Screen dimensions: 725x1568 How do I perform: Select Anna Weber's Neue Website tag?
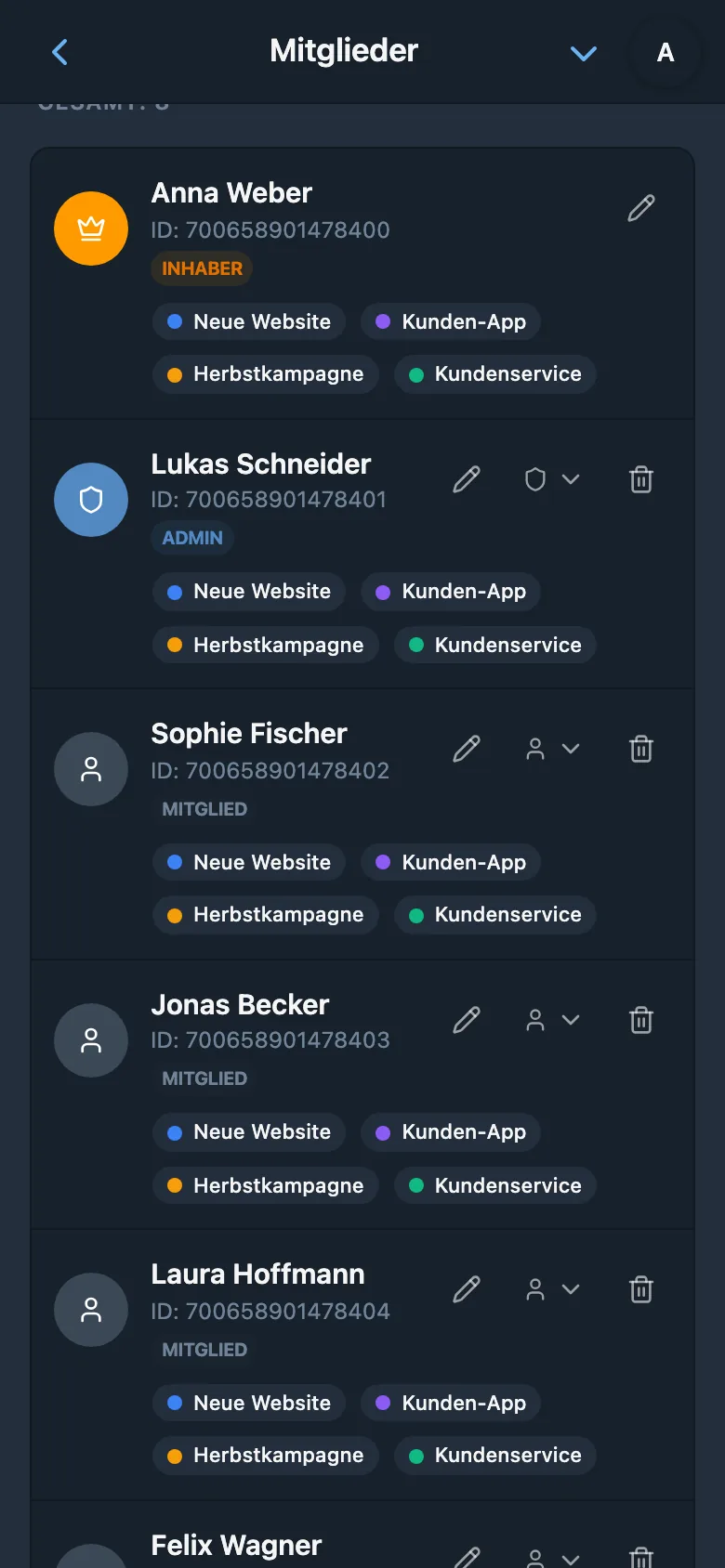pyautogui.click(x=249, y=321)
